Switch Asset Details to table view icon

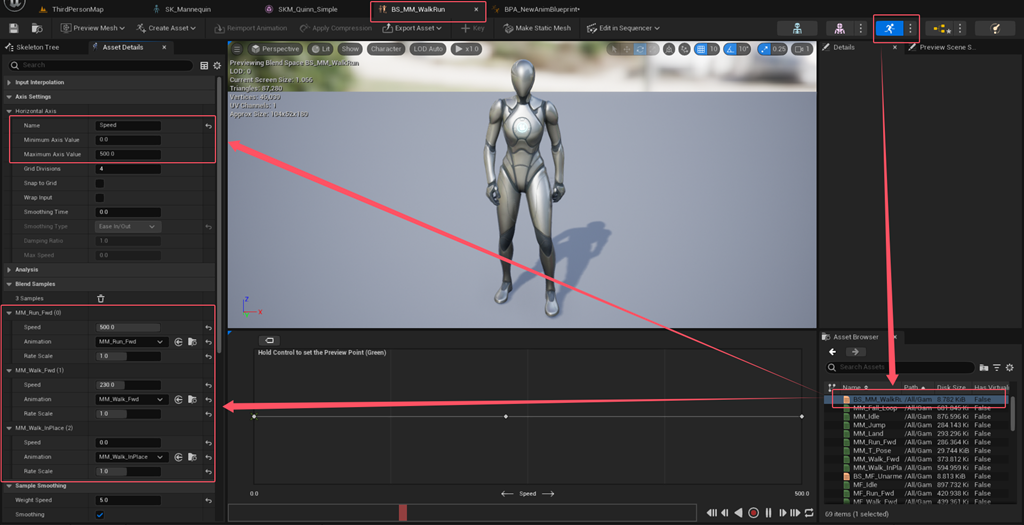click(x=204, y=65)
